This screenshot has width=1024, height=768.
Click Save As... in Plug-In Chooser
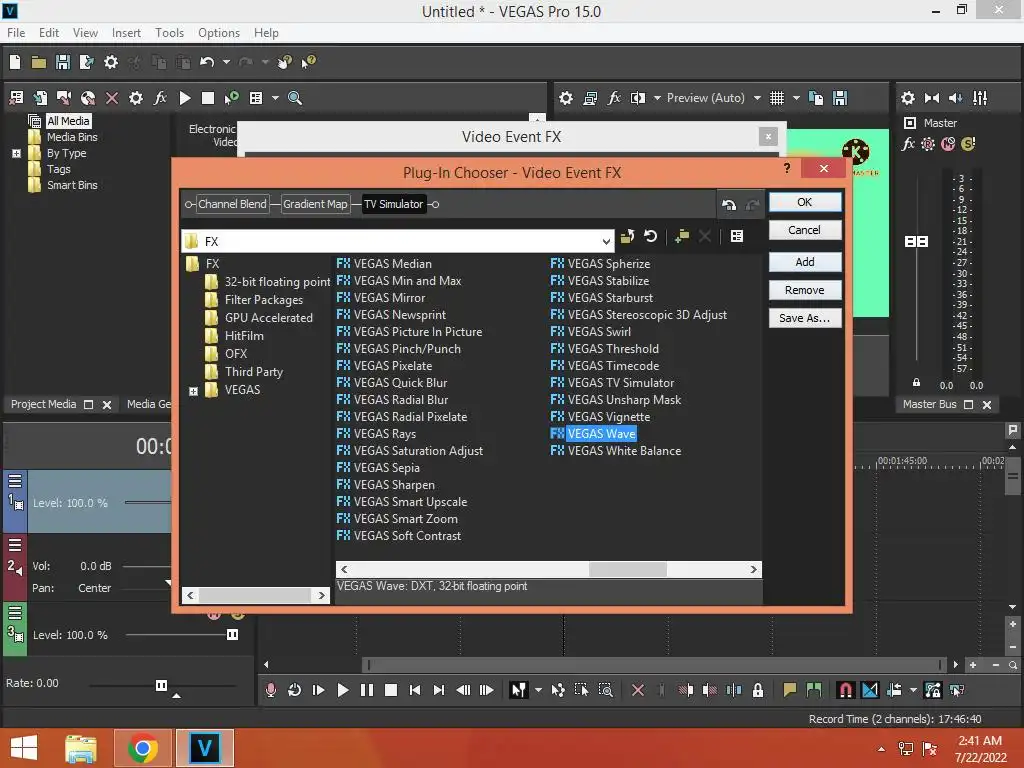[x=805, y=318]
